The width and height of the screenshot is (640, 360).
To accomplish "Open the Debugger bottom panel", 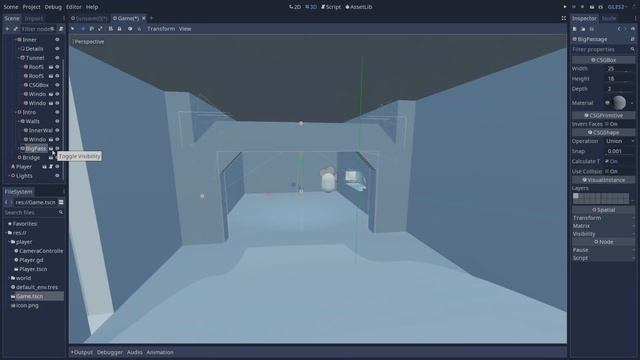I will pos(110,352).
